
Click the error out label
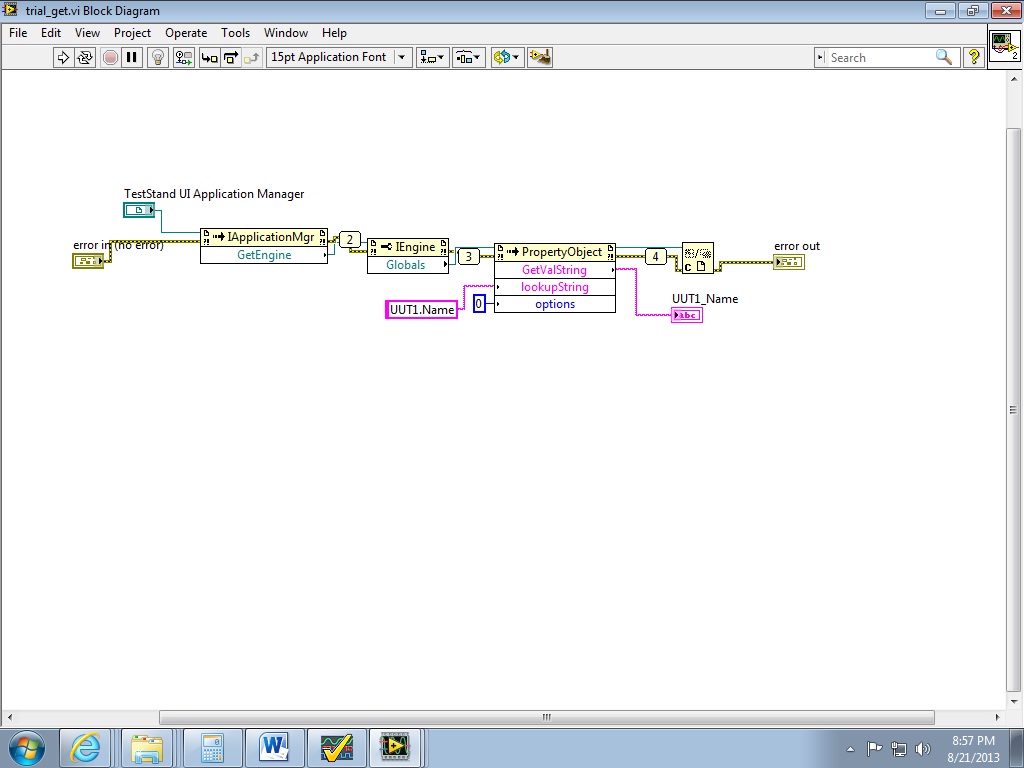click(x=797, y=246)
